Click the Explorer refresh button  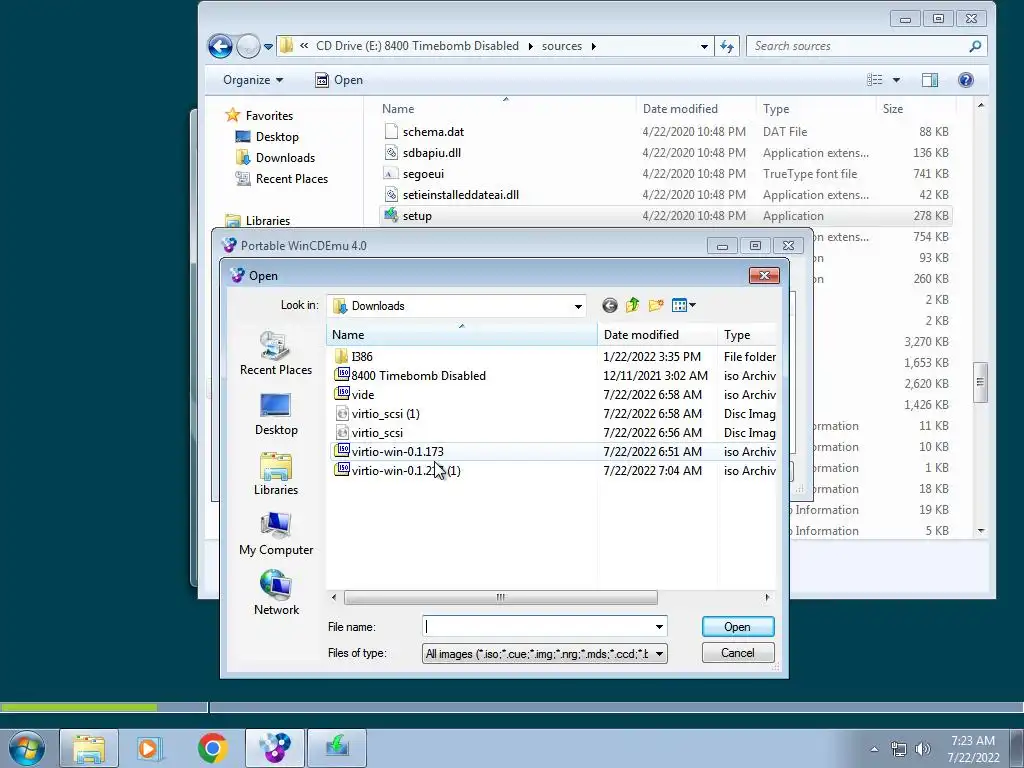(x=727, y=46)
